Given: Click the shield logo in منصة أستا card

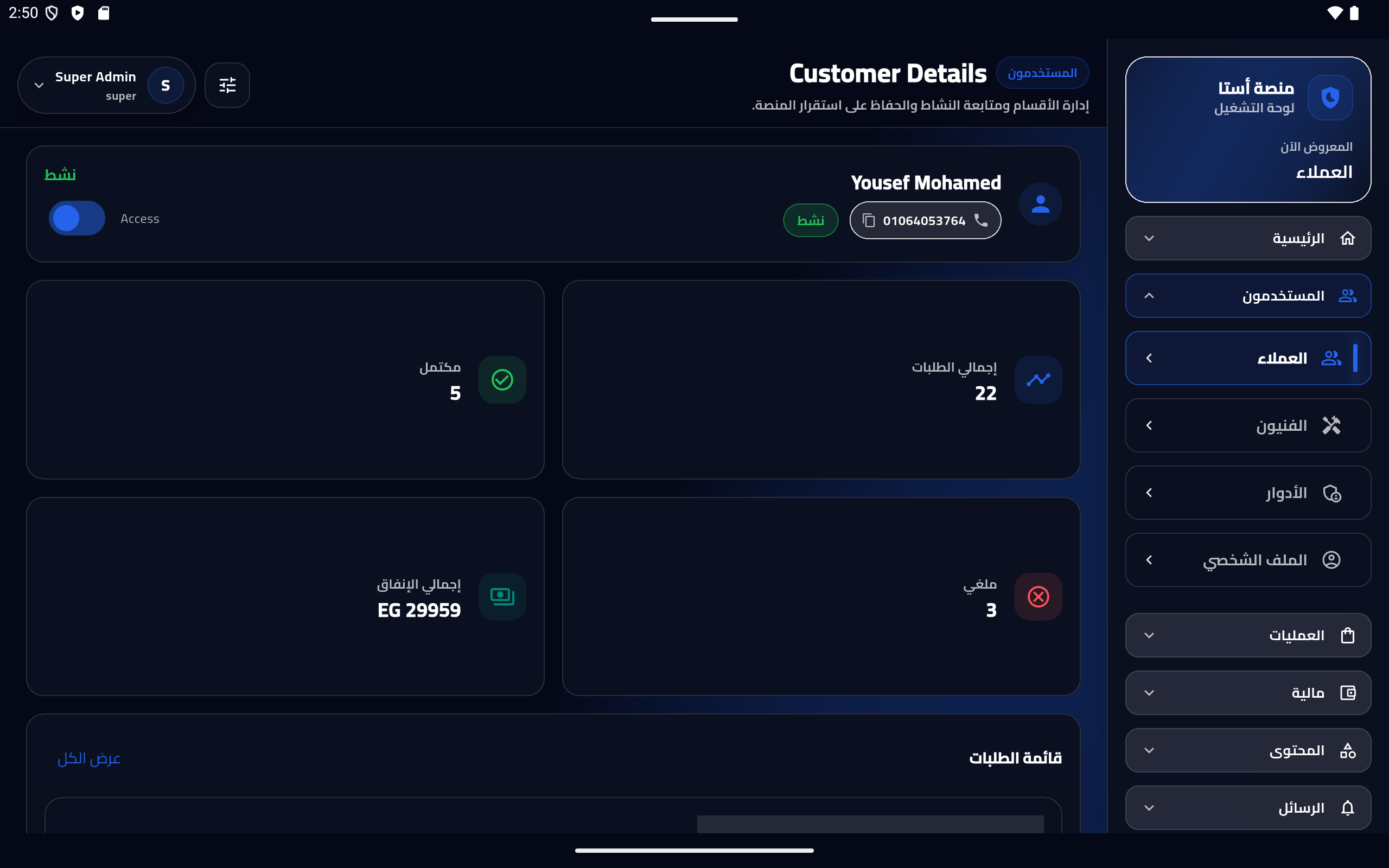Looking at the screenshot, I should tap(1330, 98).
